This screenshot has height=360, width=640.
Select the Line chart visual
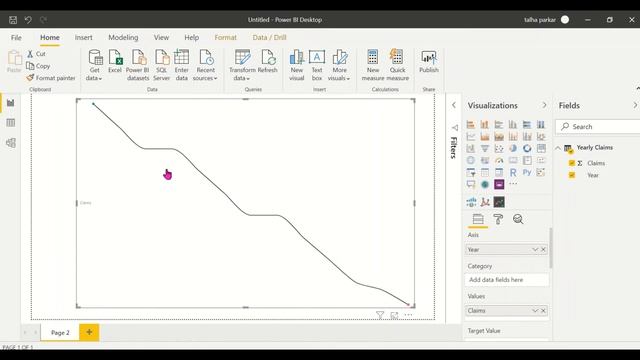[x=471, y=136]
